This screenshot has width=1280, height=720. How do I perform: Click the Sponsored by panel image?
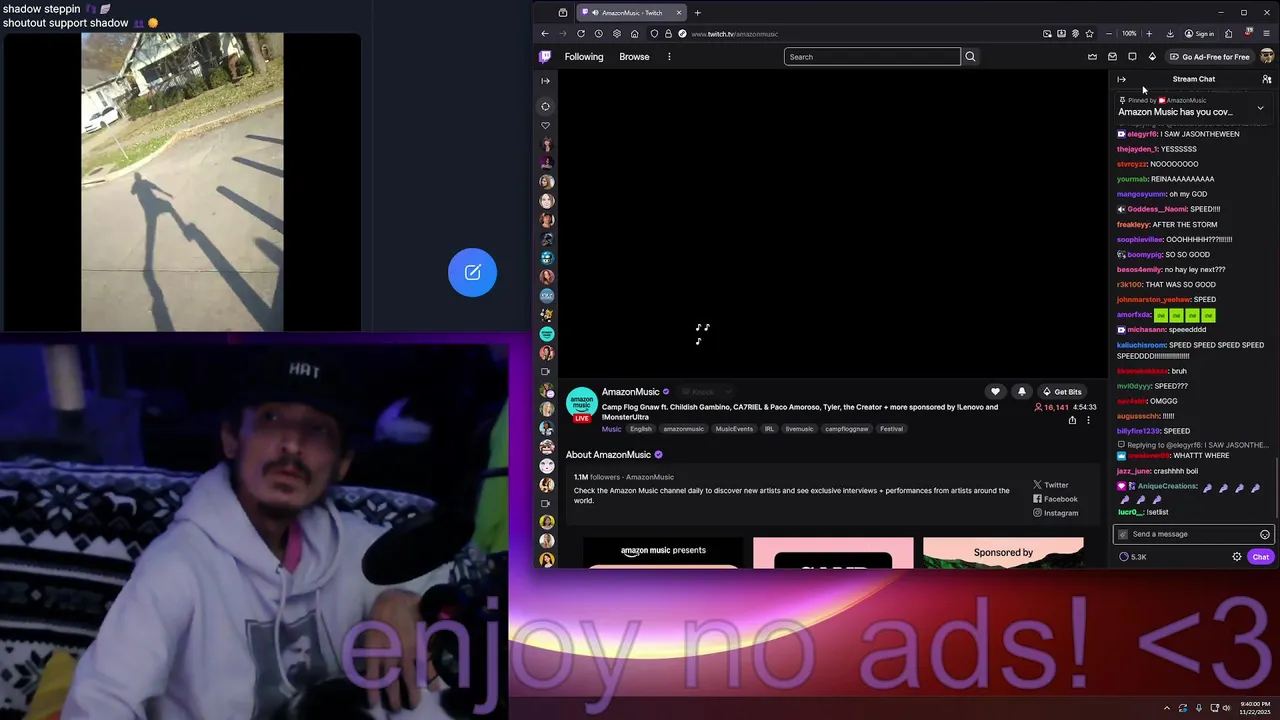(1003, 553)
